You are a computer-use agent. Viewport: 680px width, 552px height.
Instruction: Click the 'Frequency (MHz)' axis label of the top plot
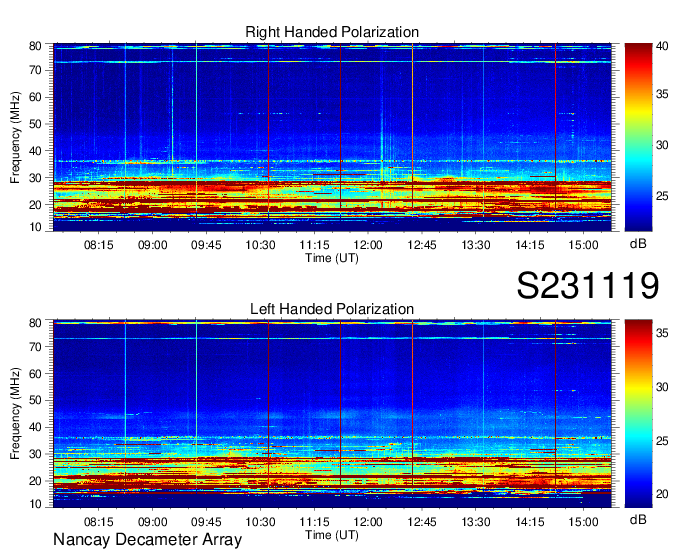coord(15,137)
